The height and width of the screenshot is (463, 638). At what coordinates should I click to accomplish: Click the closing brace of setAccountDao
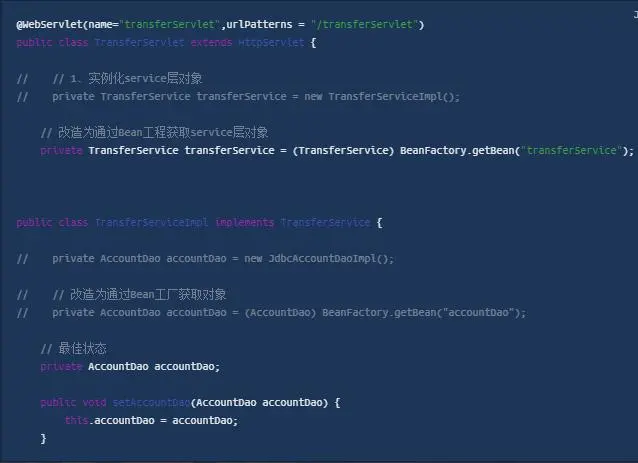pos(44,439)
